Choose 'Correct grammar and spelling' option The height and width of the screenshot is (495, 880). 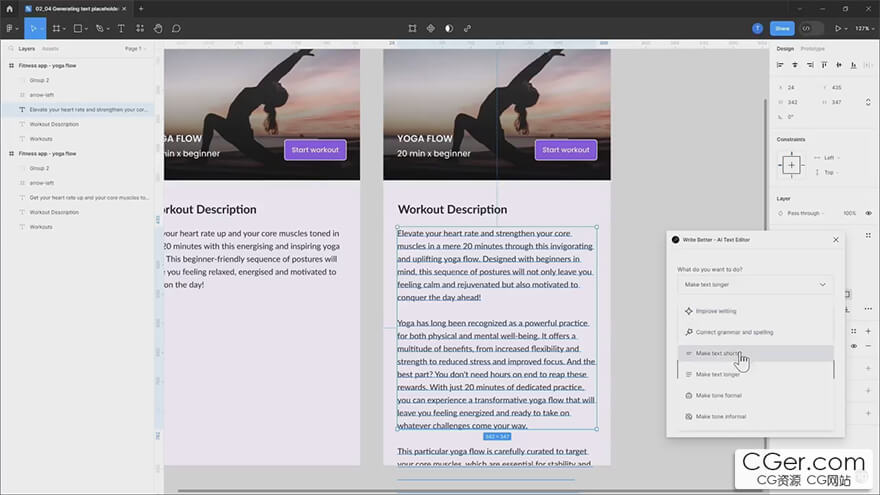(x=755, y=332)
